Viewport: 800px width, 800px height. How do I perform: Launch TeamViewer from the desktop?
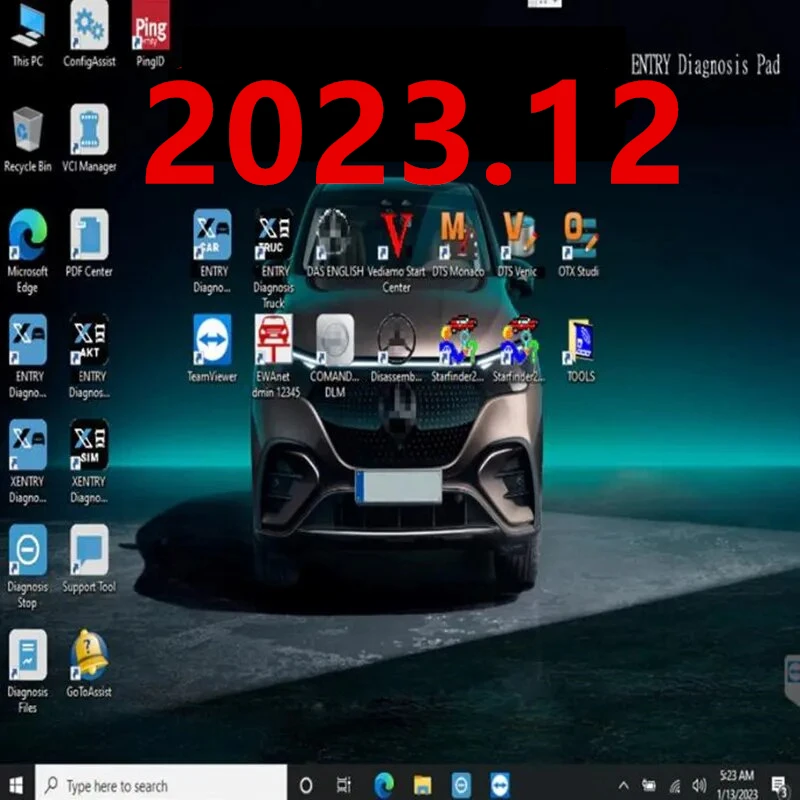pos(212,348)
